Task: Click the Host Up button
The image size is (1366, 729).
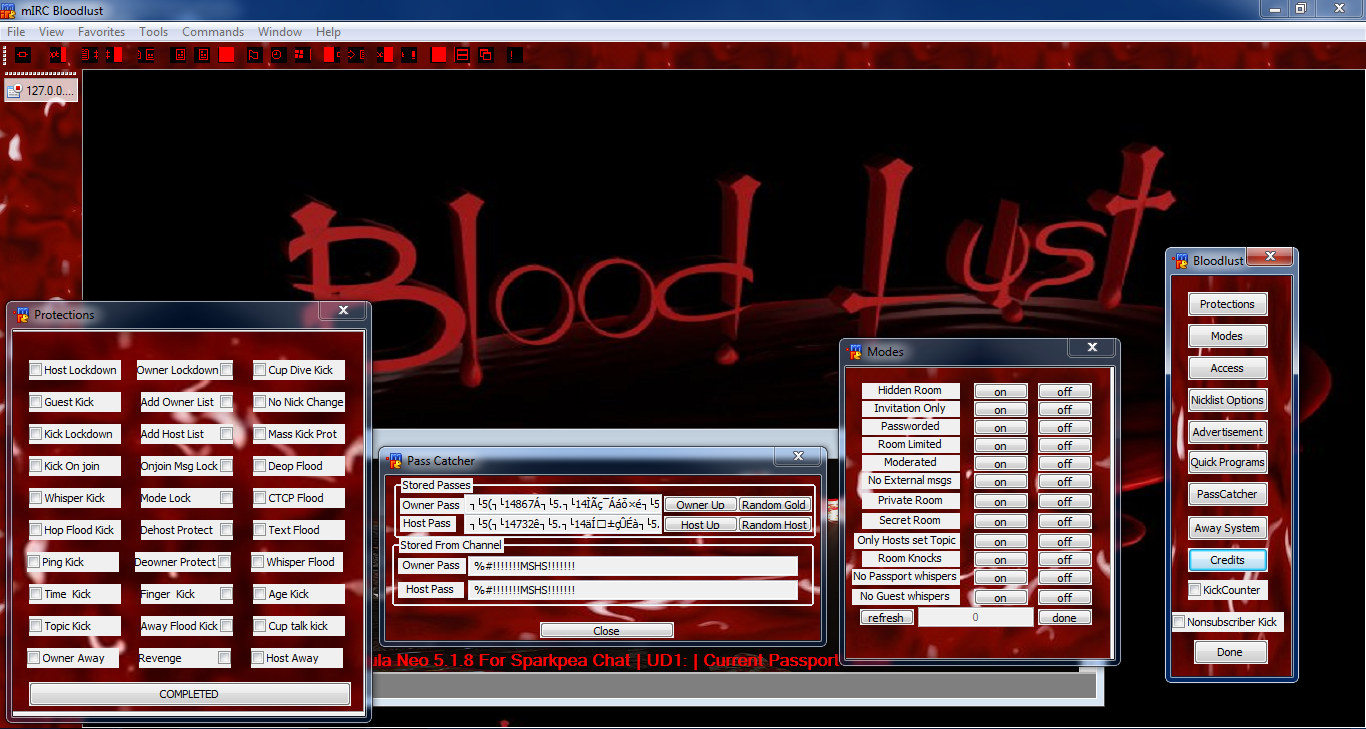Action: tap(701, 525)
